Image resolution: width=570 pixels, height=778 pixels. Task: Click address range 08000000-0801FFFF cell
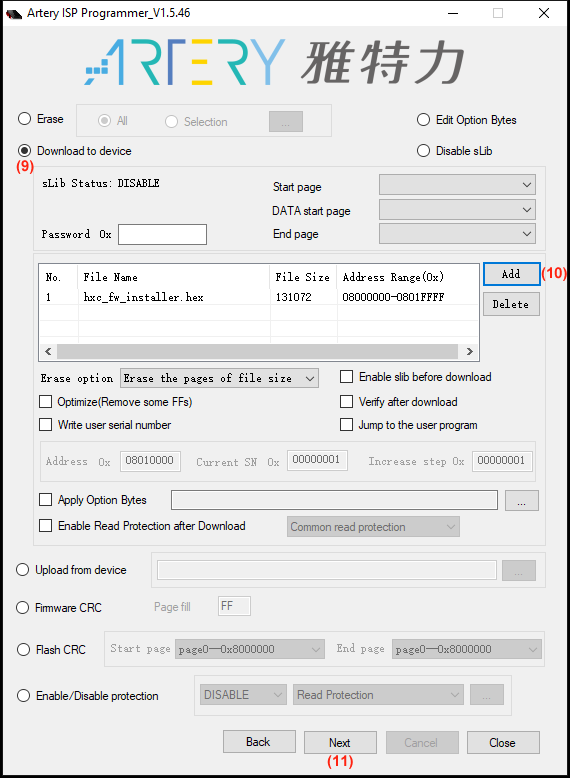pyautogui.click(x=393, y=297)
